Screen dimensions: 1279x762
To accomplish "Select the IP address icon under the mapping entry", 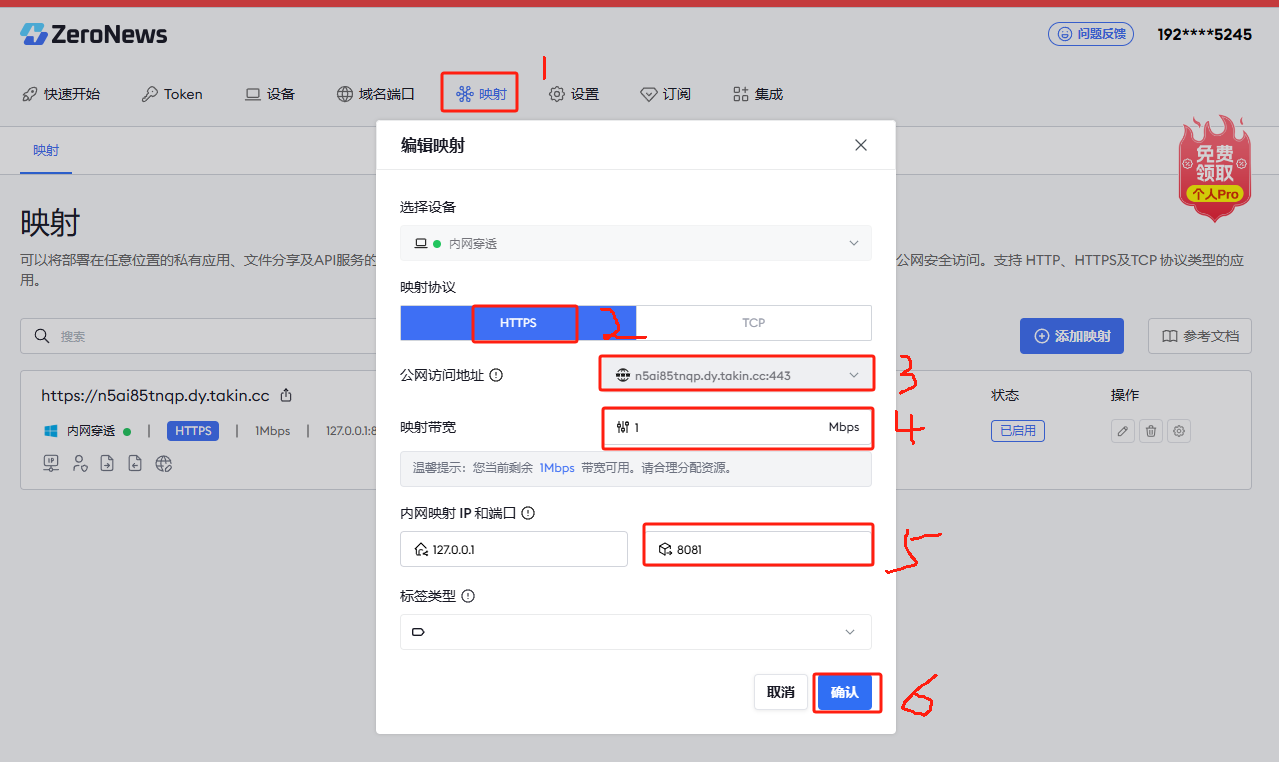I will (50, 463).
